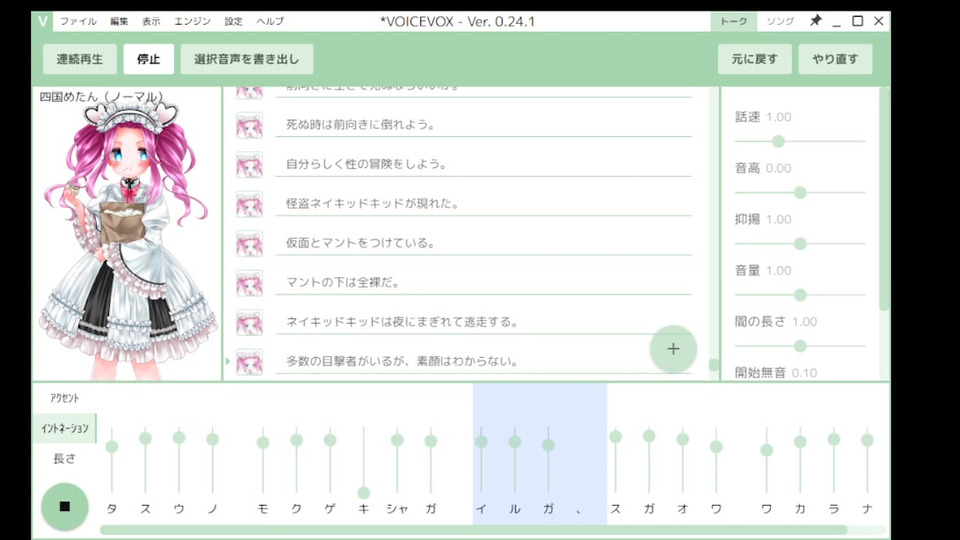Click the pitch slider handle for シャ
Screen dimensions: 960x540
pos(397,440)
